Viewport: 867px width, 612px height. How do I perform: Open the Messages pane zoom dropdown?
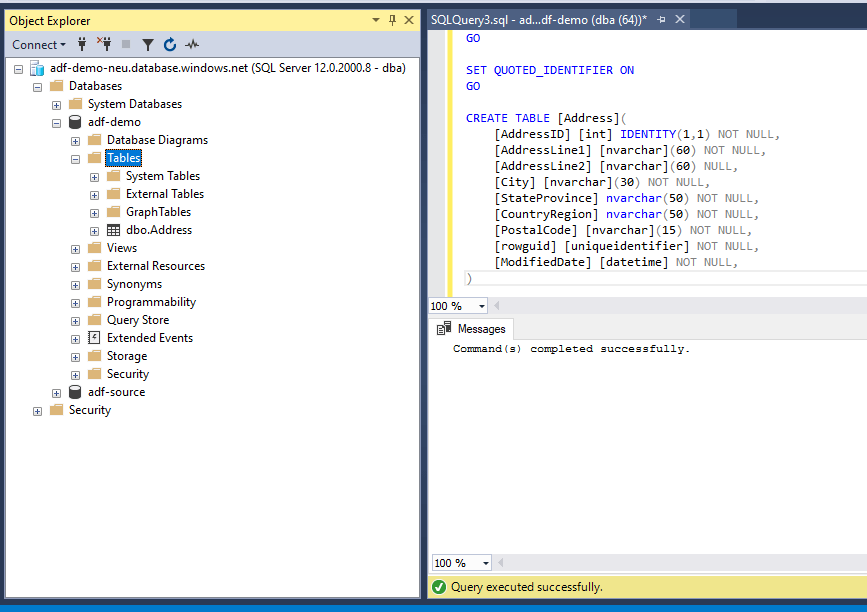click(x=486, y=563)
